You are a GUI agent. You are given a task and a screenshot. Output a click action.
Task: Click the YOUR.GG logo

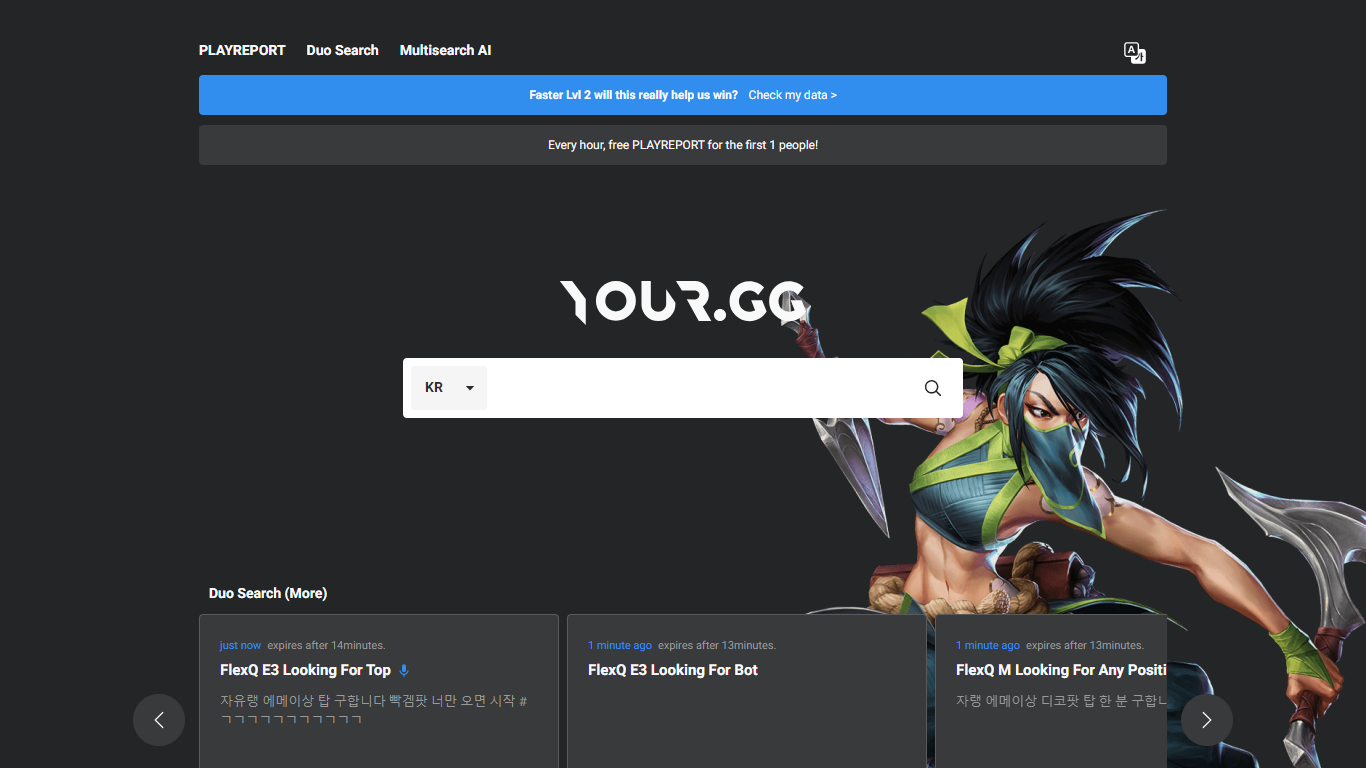[x=682, y=302]
